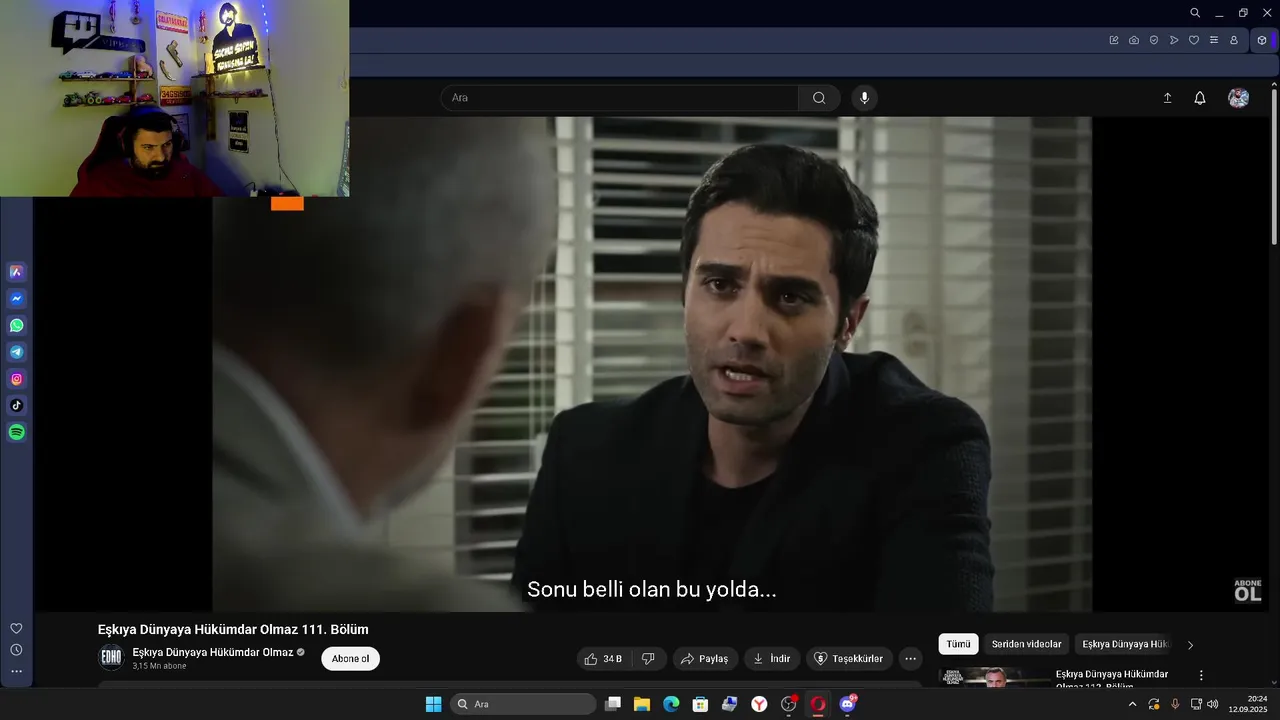This screenshot has width=1280, height=720.
Task: Open Aria AI in the Opera sidebar
Action: tap(16, 272)
